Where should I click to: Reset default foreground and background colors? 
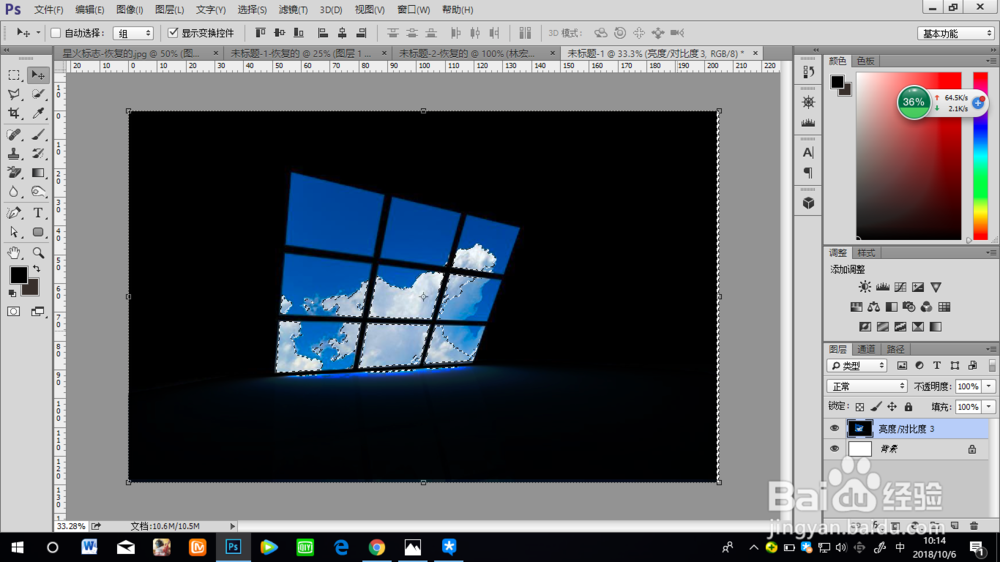tap(12, 293)
